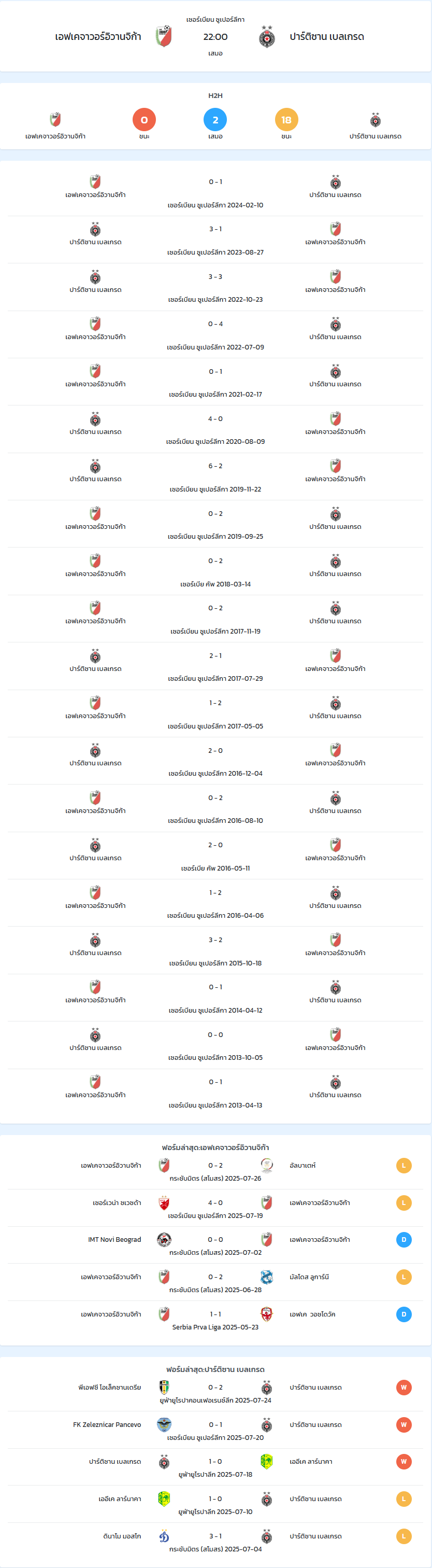
Task: Click the 22:00 kickoff time in header
Action: 215,36
